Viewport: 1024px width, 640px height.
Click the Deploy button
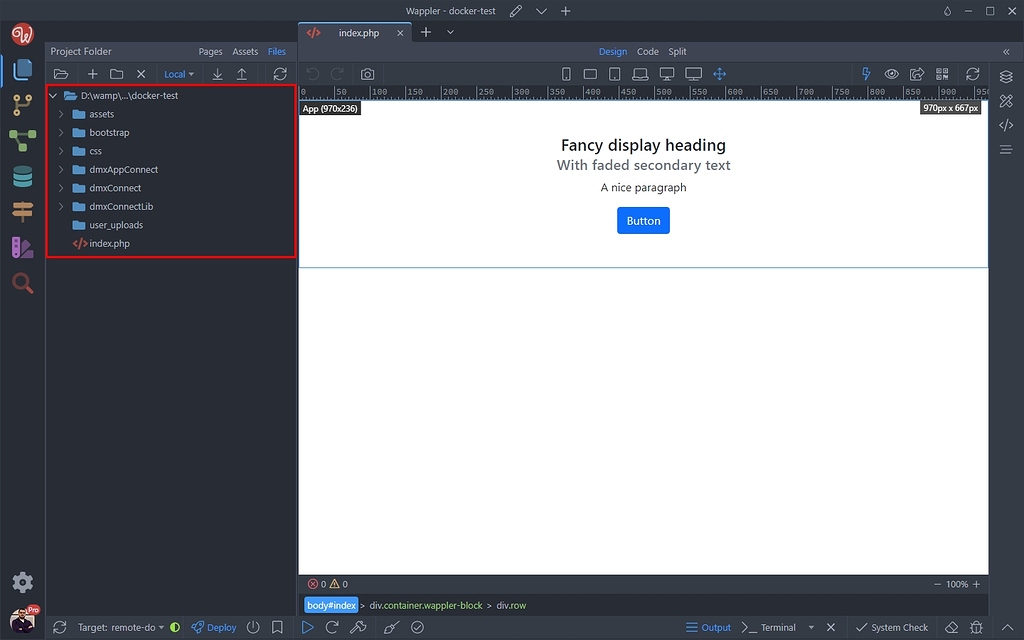click(214, 627)
